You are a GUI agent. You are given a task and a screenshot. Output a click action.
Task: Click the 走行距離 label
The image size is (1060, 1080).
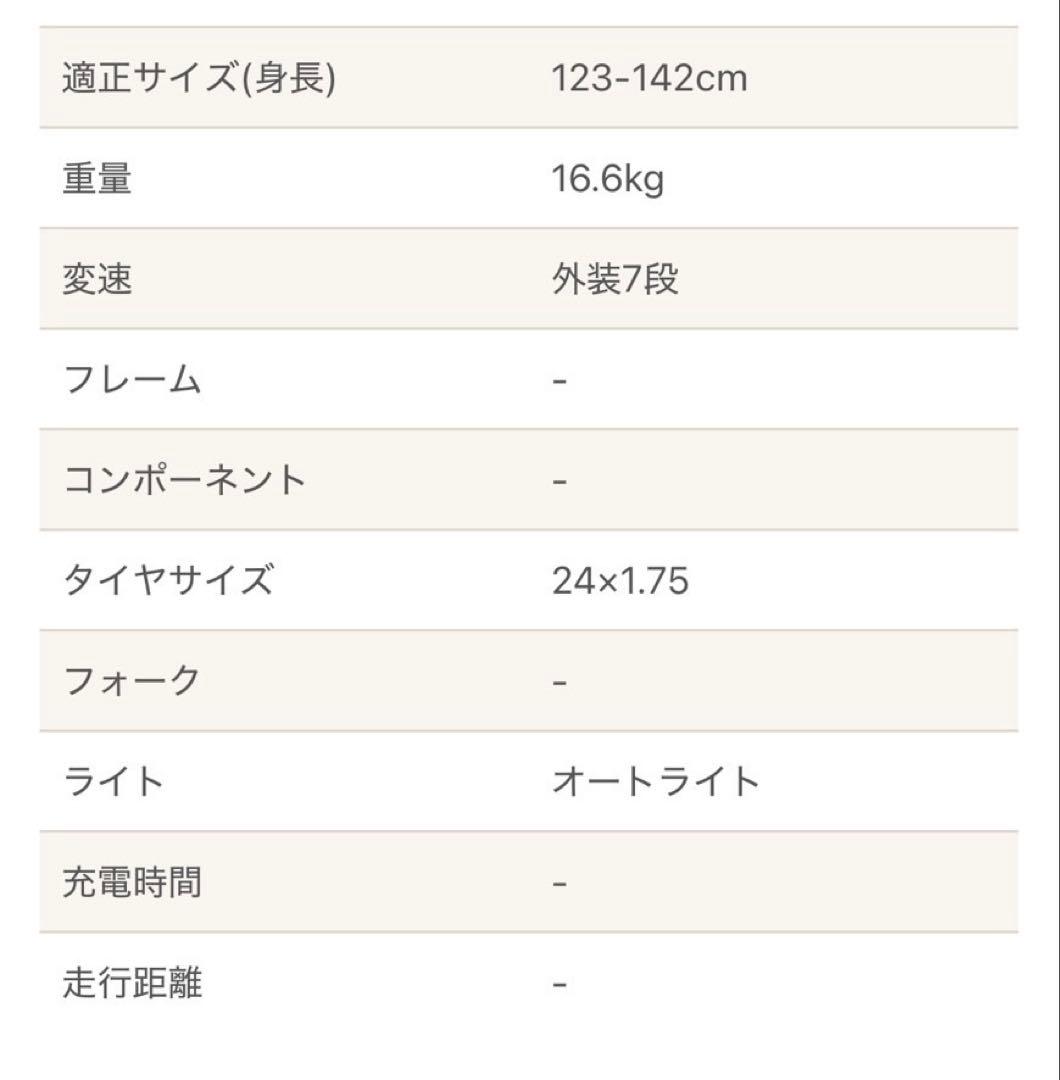pyautogui.click(x=131, y=983)
